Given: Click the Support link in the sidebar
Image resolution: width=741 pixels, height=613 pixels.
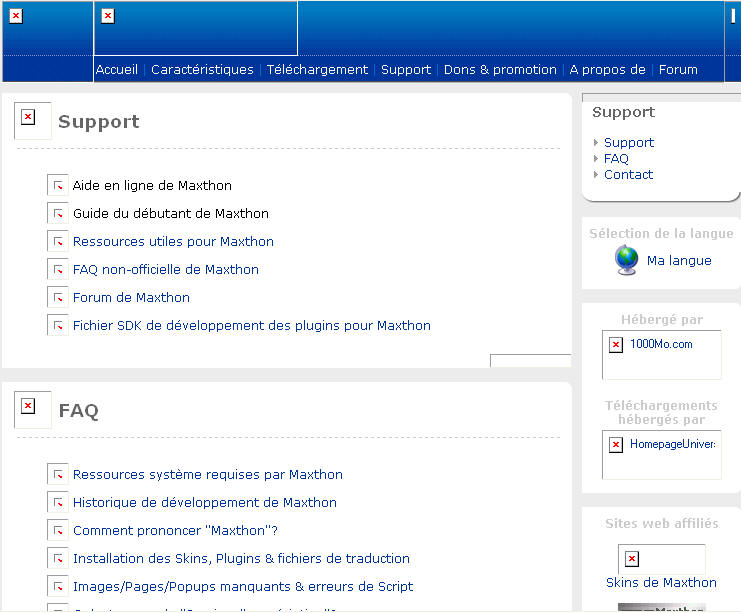Looking at the screenshot, I should pyautogui.click(x=629, y=142).
